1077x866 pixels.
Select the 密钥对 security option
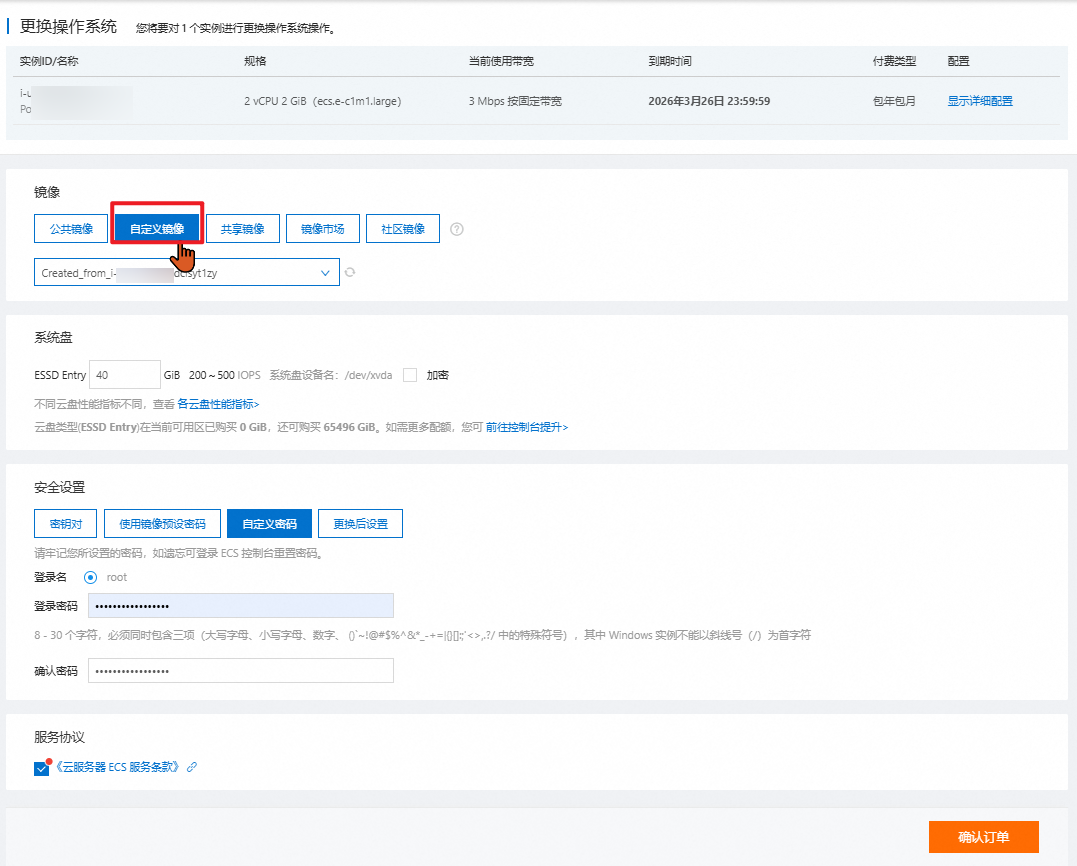(x=66, y=523)
